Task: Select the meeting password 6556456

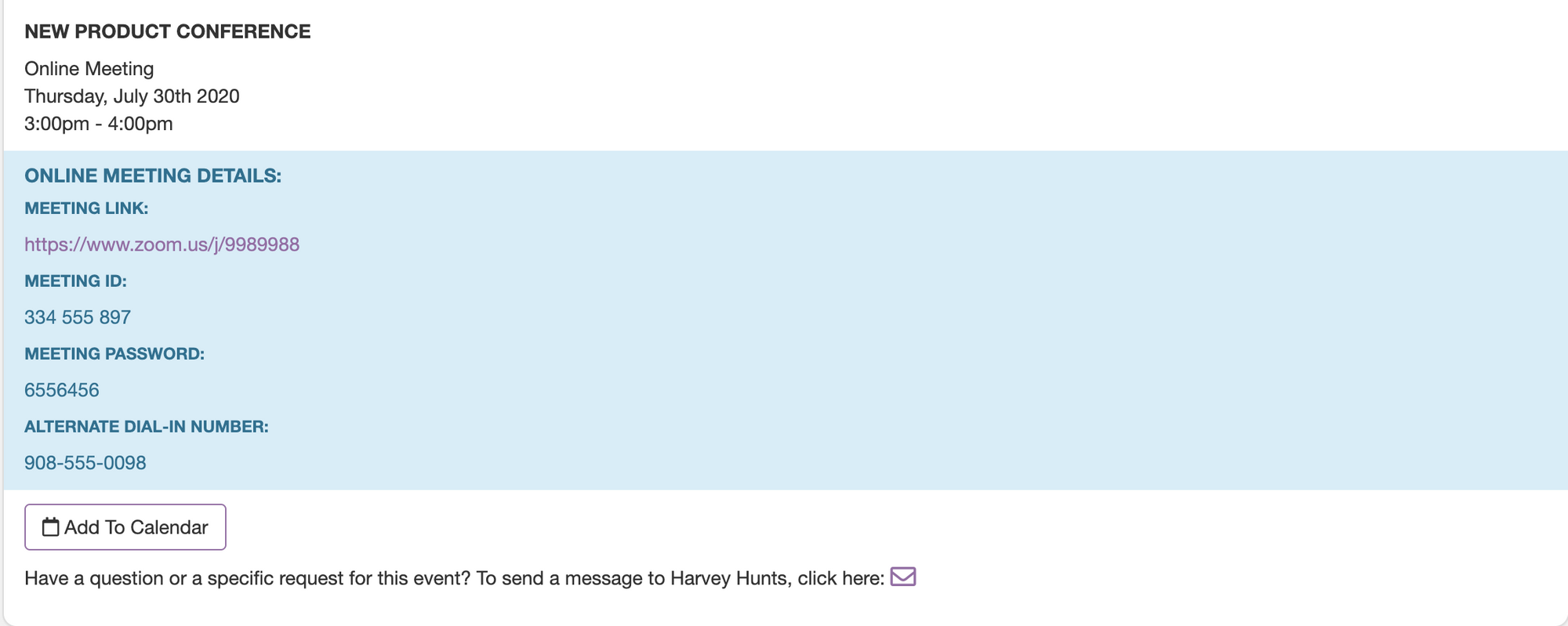Action: 62,390
